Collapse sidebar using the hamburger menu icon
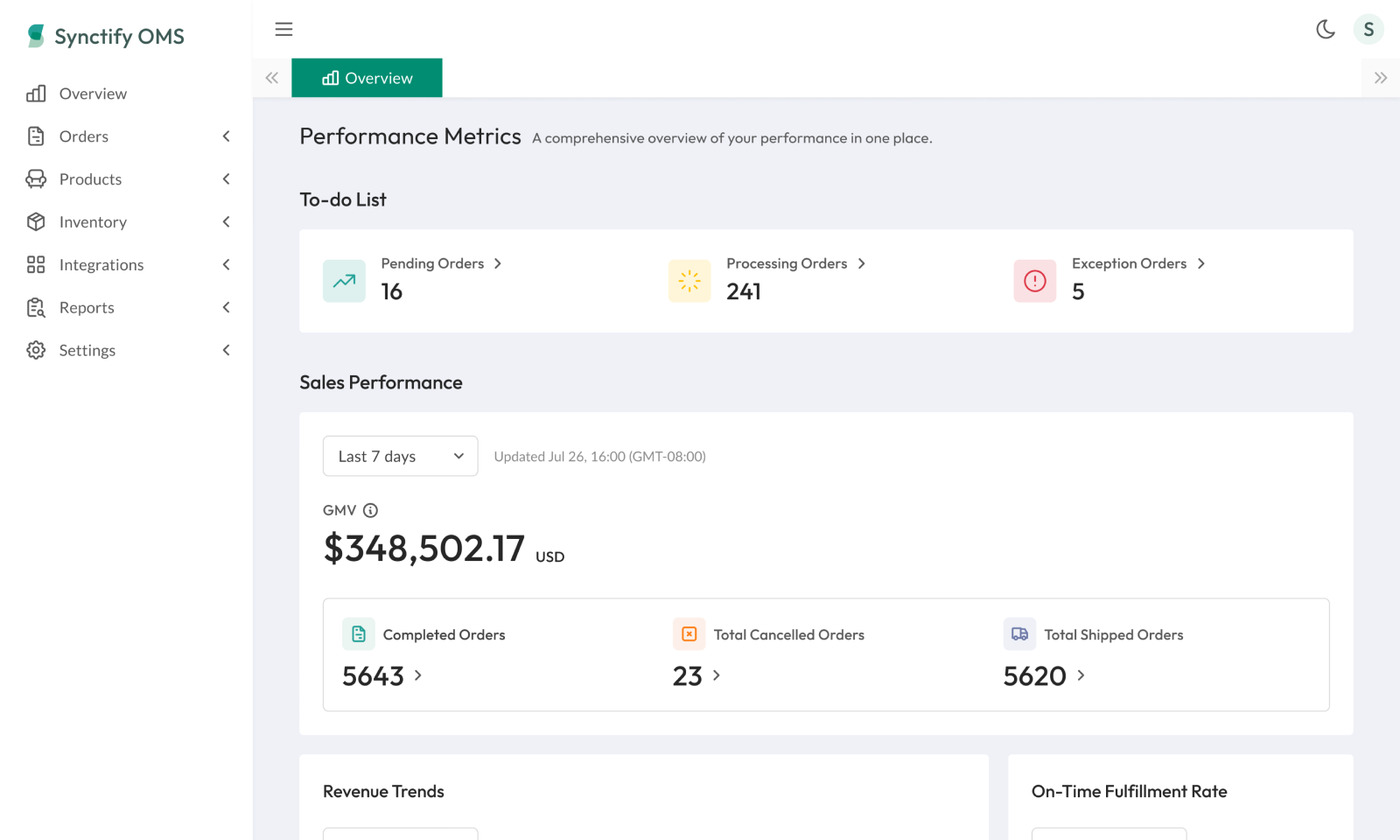 click(x=283, y=30)
